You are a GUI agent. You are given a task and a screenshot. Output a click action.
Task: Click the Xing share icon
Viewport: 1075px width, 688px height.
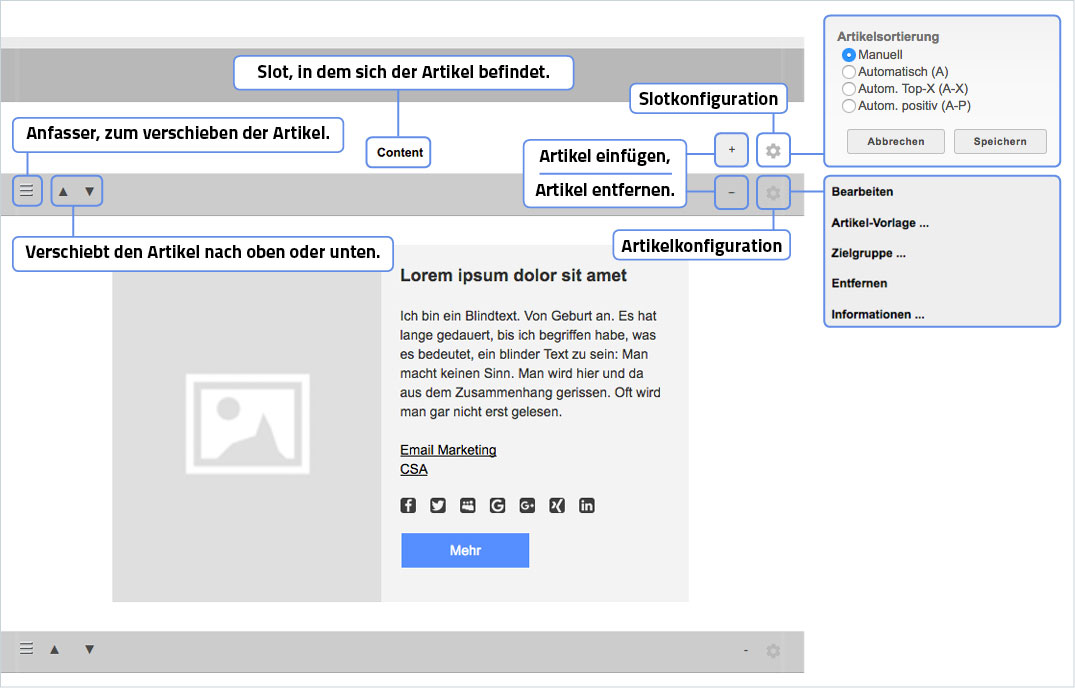pos(557,505)
